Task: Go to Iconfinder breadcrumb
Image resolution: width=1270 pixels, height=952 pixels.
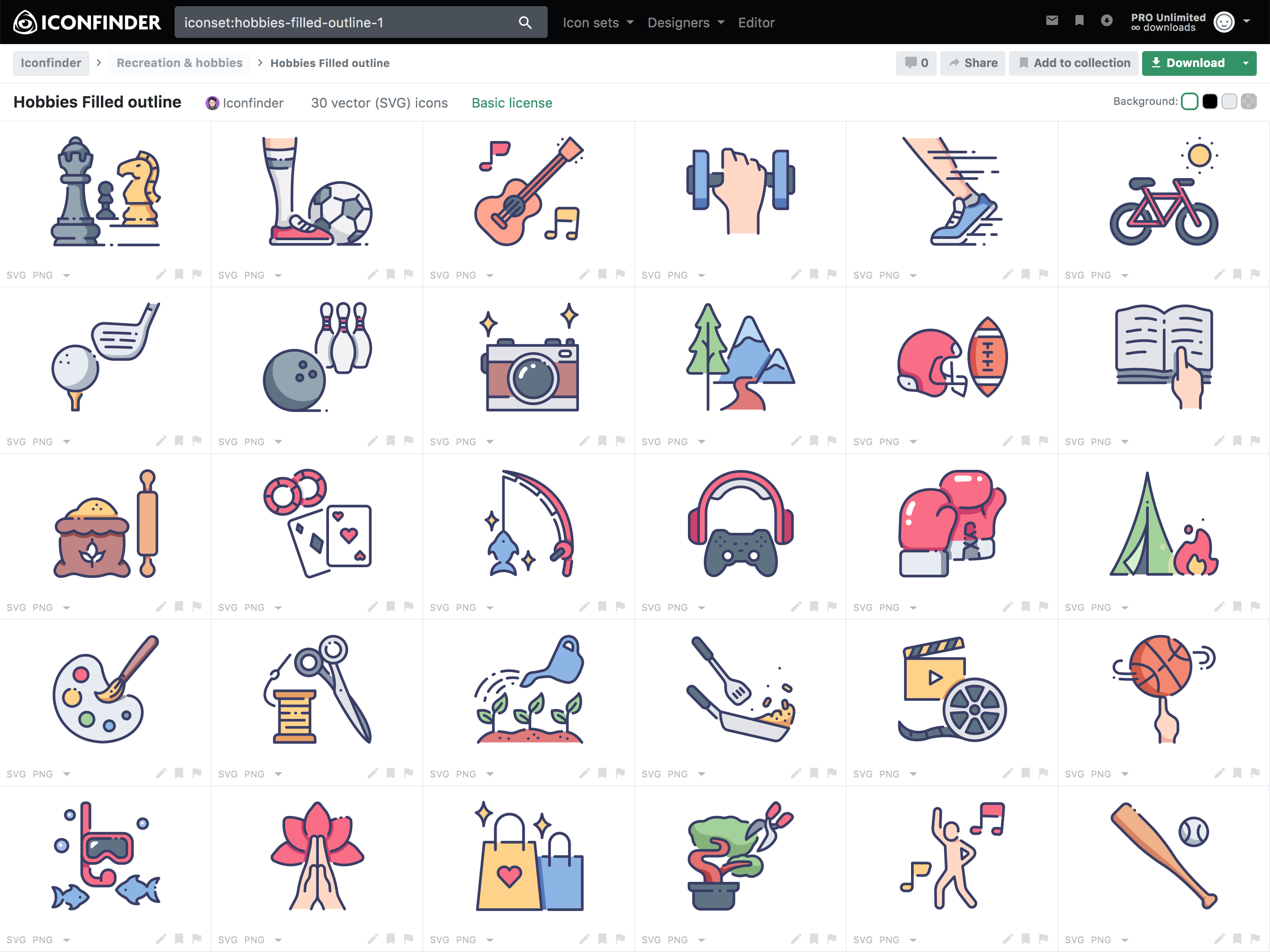Action: coord(51,63)
